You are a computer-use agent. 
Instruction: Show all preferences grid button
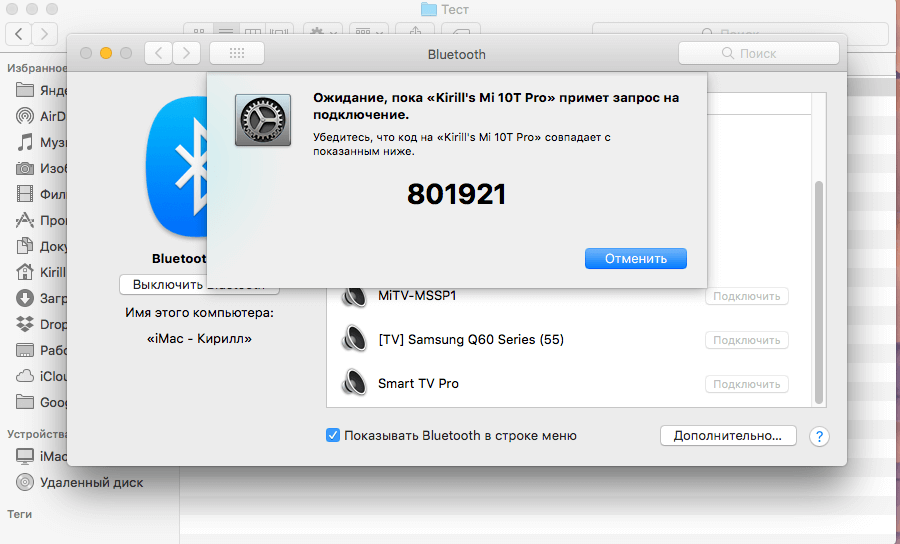[x=236, y=53]
